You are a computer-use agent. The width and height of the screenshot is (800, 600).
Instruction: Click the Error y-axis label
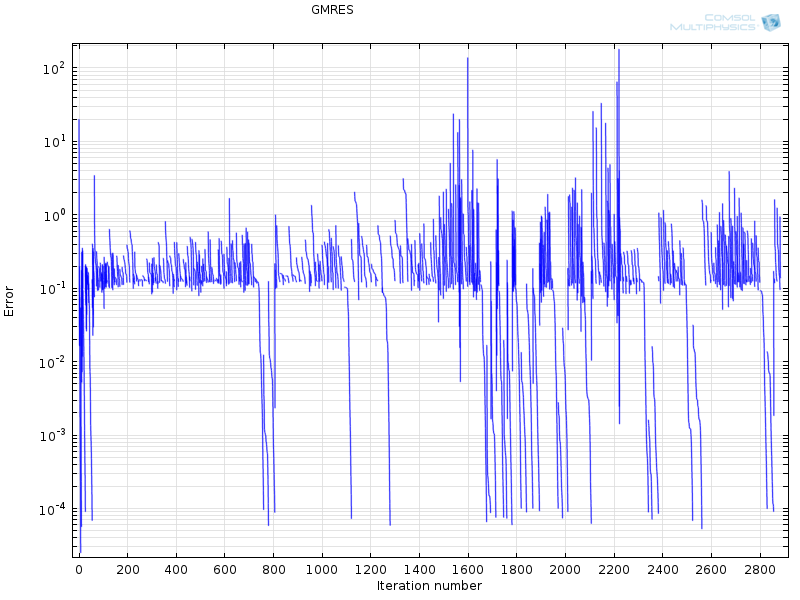(10, 301)
